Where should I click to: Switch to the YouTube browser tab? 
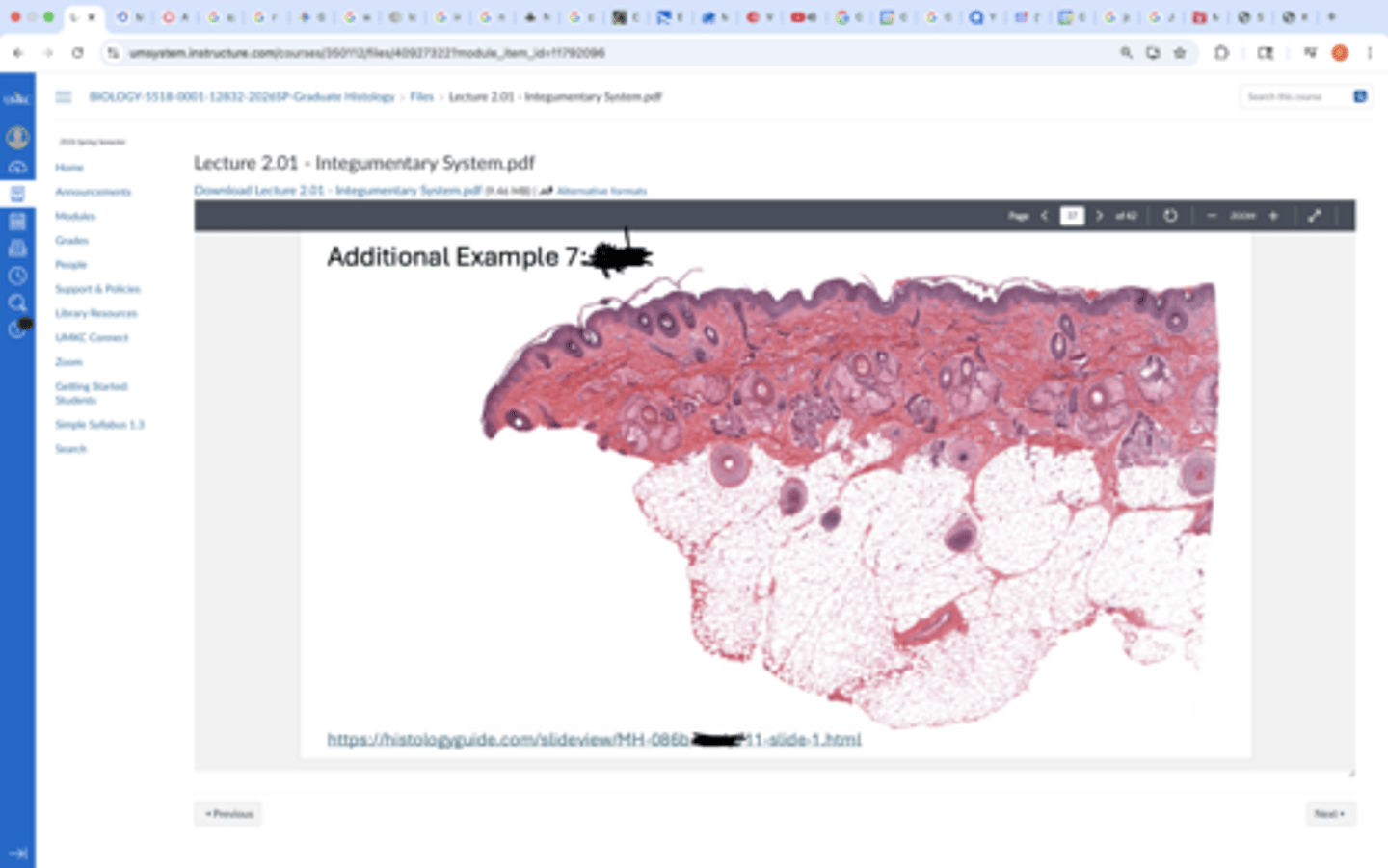click(x=804, y=16)
